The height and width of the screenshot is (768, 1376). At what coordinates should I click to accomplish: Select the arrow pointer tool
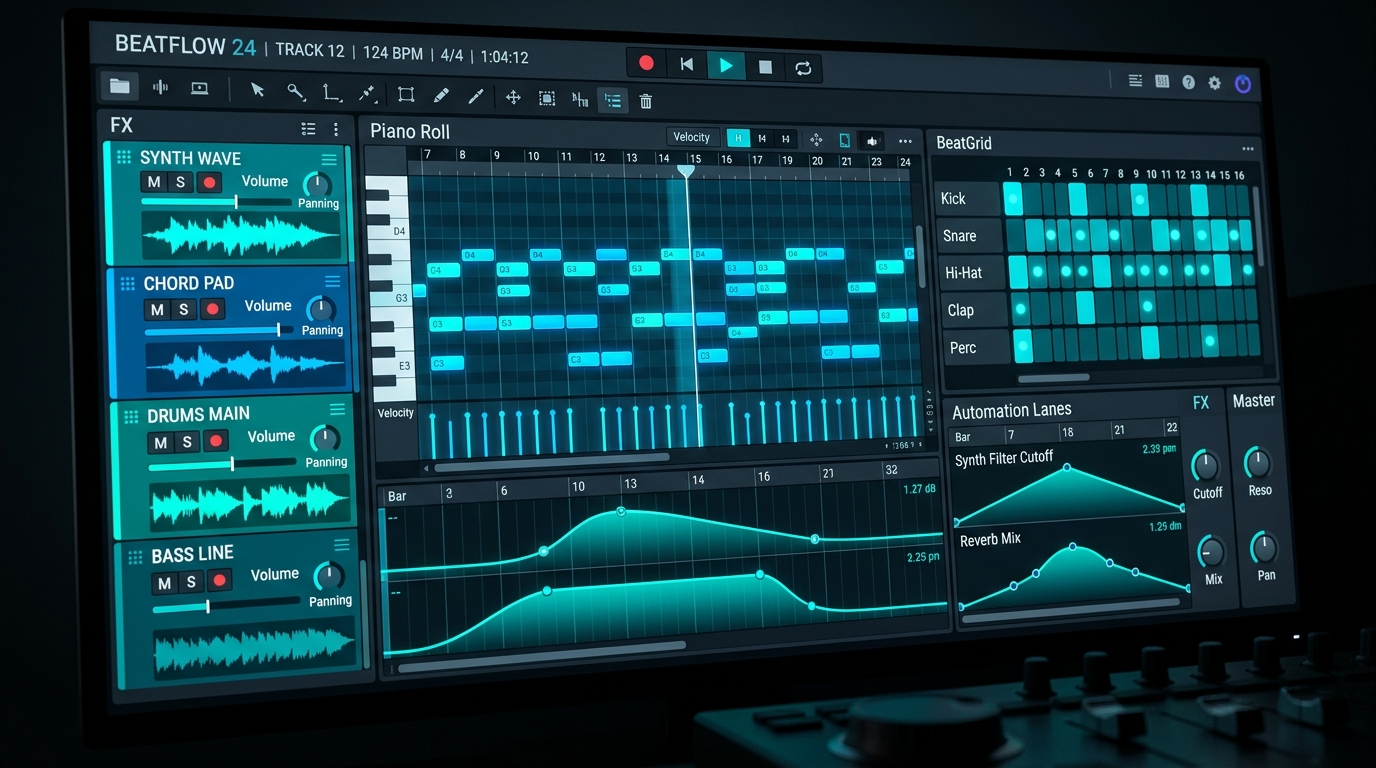tap(258, 90)
